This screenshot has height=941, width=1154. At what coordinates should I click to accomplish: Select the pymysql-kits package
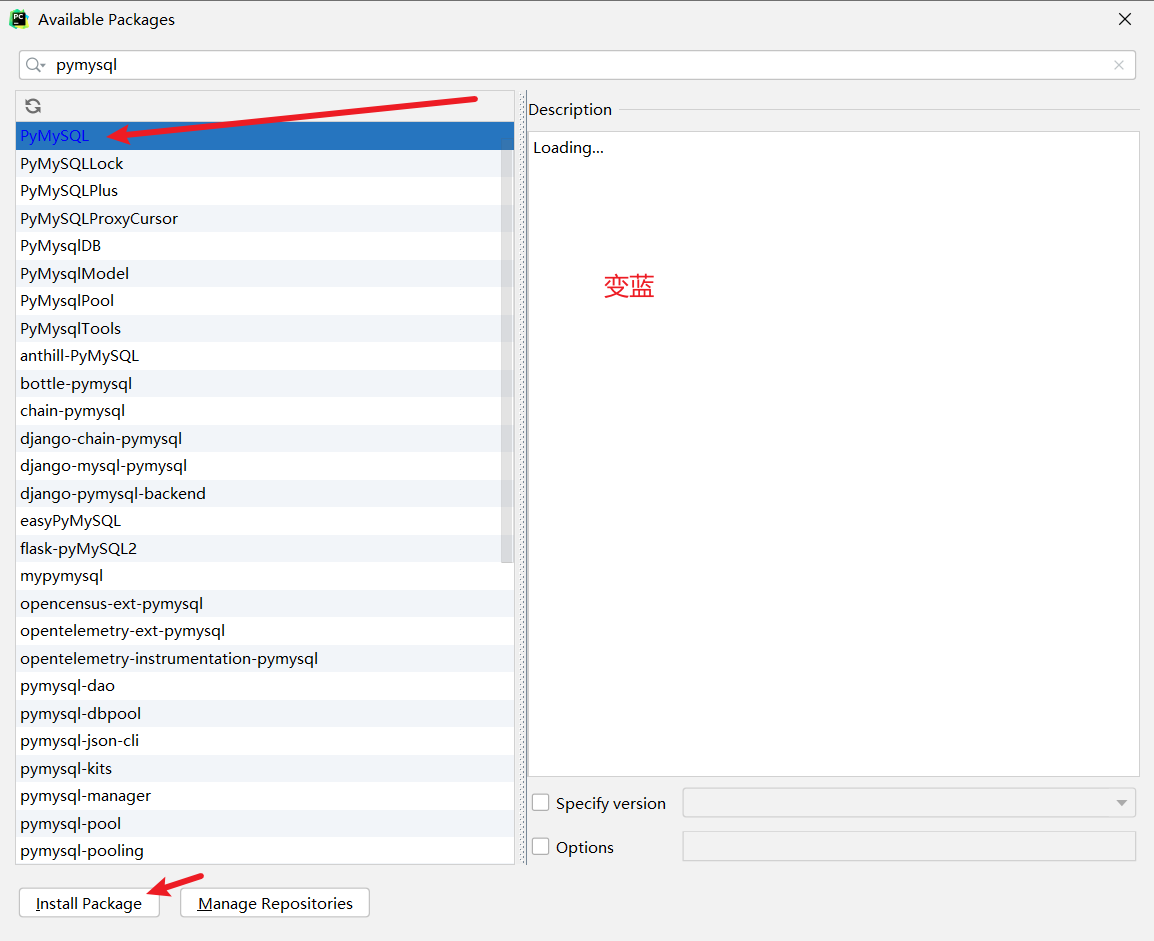click(265, 769)
